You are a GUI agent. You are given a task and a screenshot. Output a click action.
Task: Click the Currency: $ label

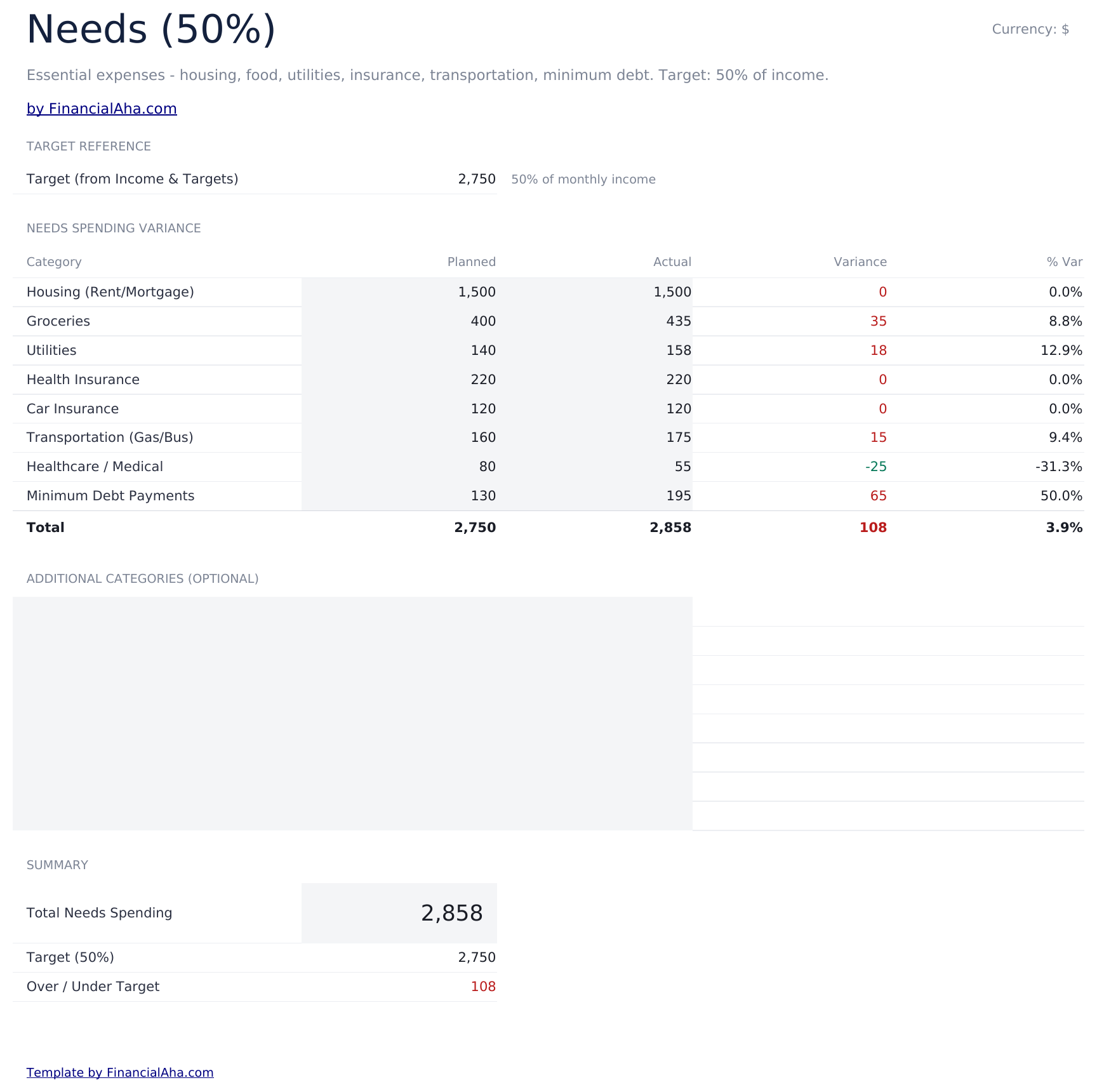1030,29
